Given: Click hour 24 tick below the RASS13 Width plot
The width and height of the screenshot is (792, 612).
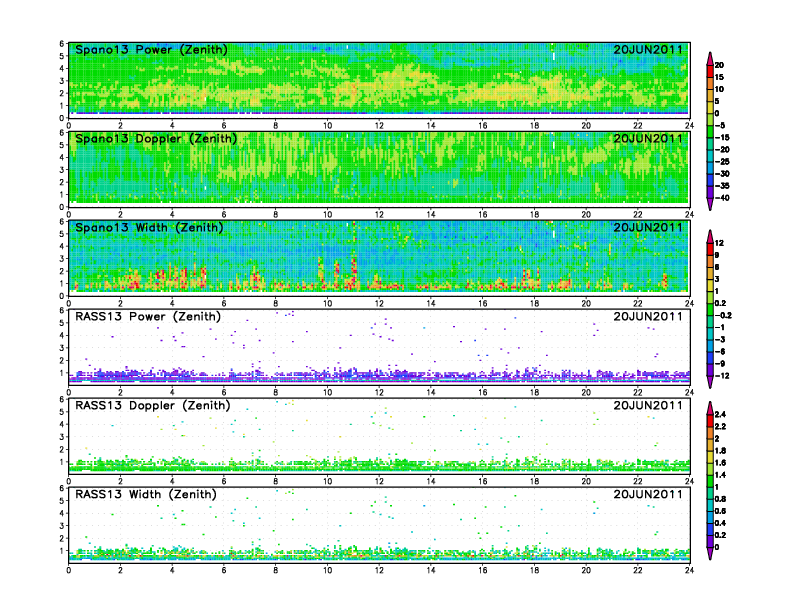Looking at the screenshot, I should point(689,570).
